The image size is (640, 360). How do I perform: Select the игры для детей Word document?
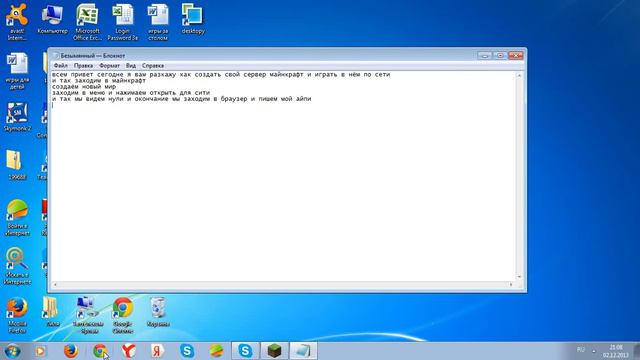pyautogui.click(x=17, y=71)
